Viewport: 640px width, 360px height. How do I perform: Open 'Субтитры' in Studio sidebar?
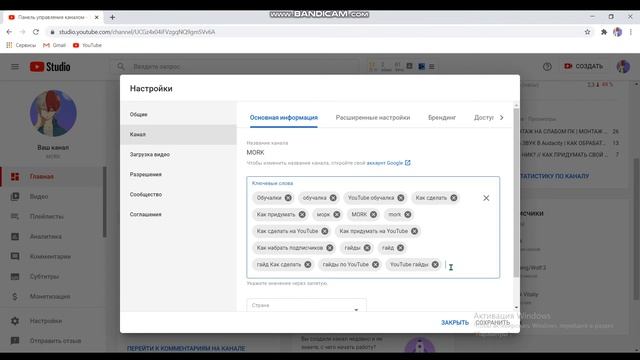click(x=51, y=276)
